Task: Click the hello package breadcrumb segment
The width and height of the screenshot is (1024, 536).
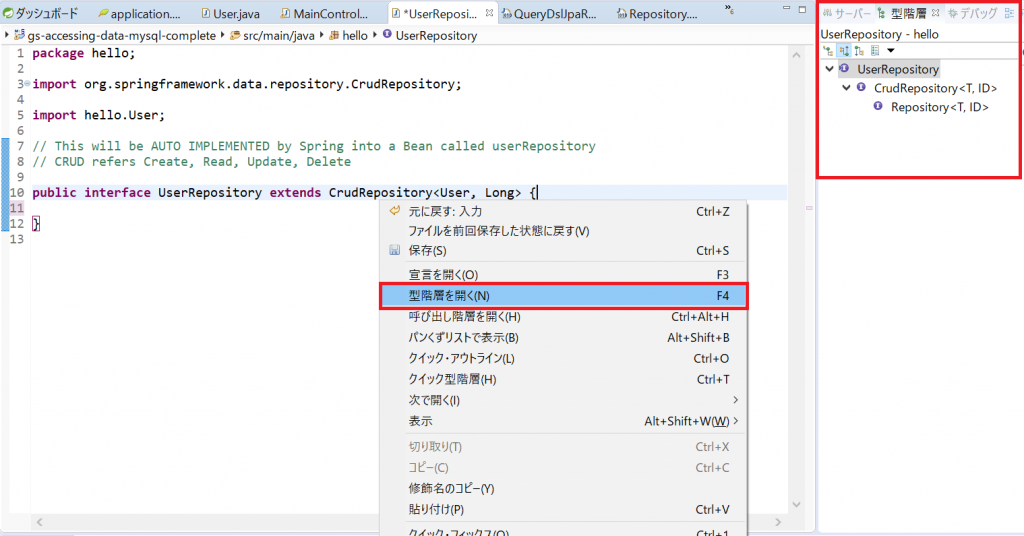Action: (x=355, y=35)
